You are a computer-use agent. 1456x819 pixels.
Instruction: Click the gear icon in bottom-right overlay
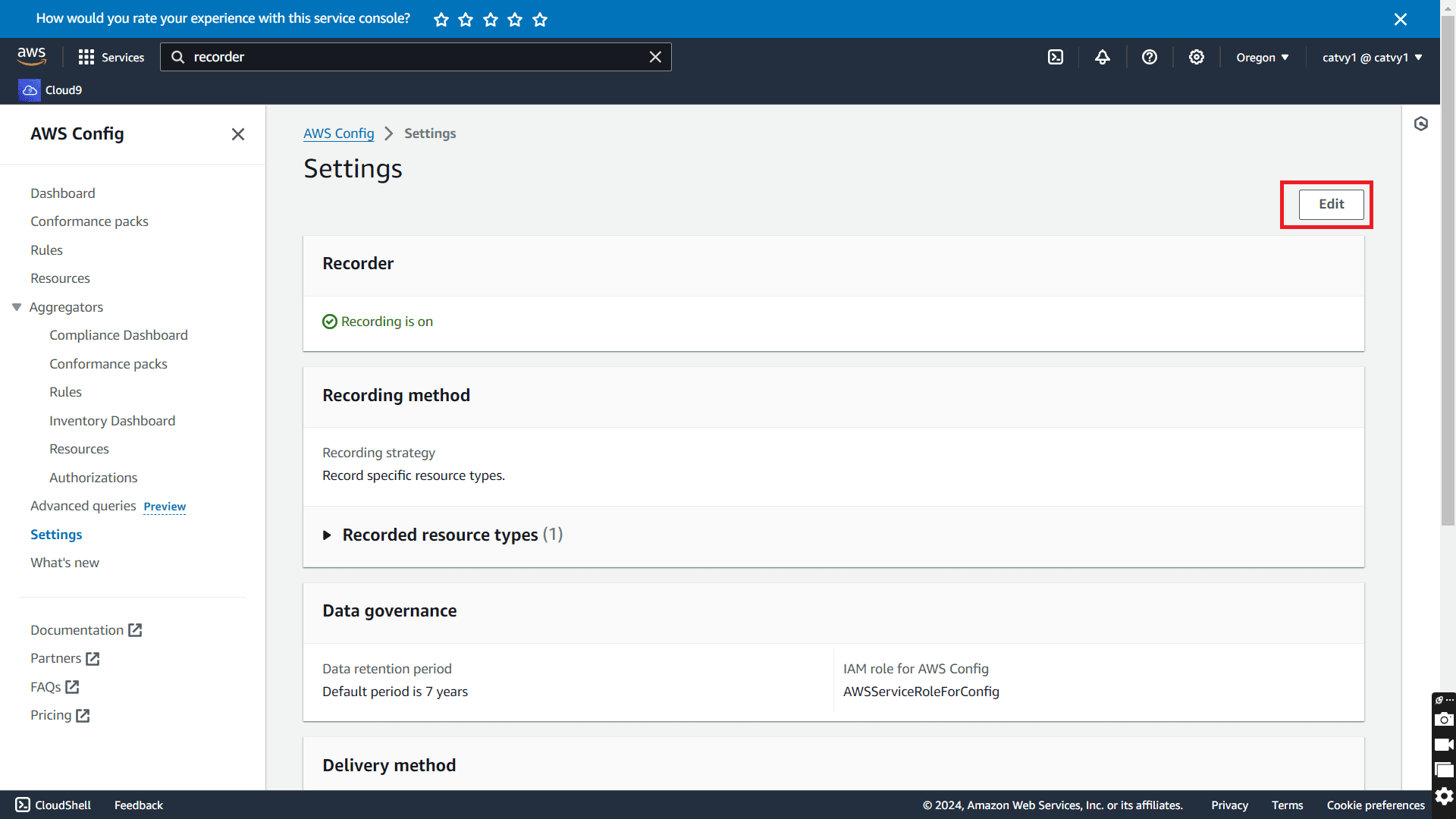(1444, 796)
